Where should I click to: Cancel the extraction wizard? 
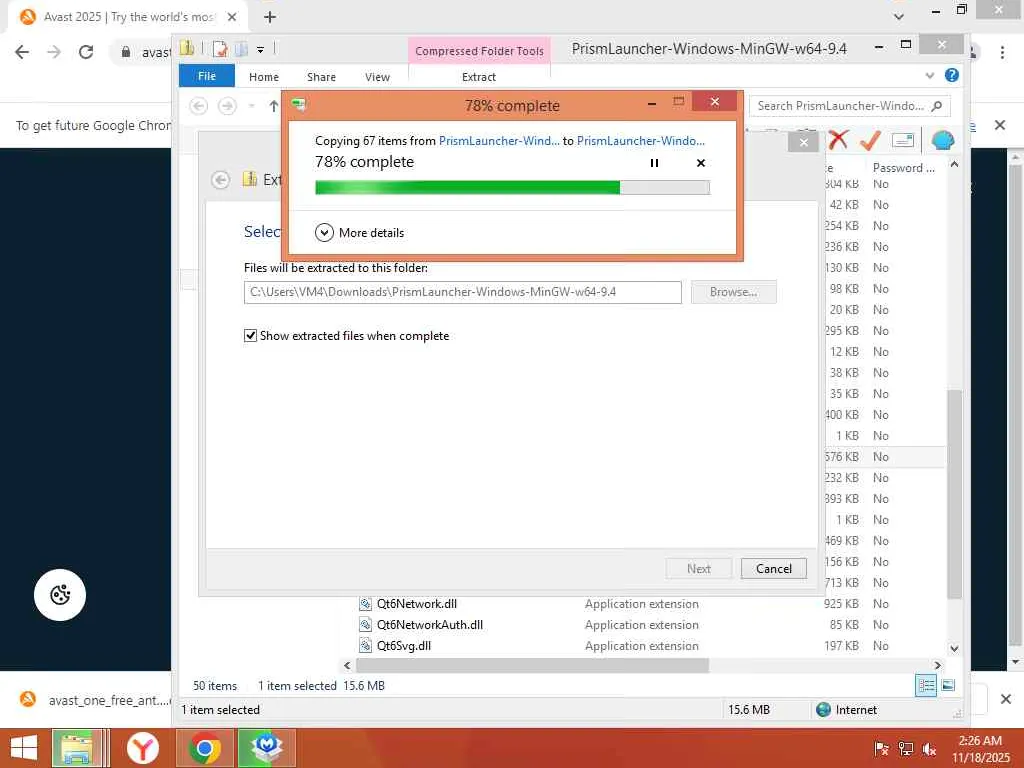click(774, 569)
